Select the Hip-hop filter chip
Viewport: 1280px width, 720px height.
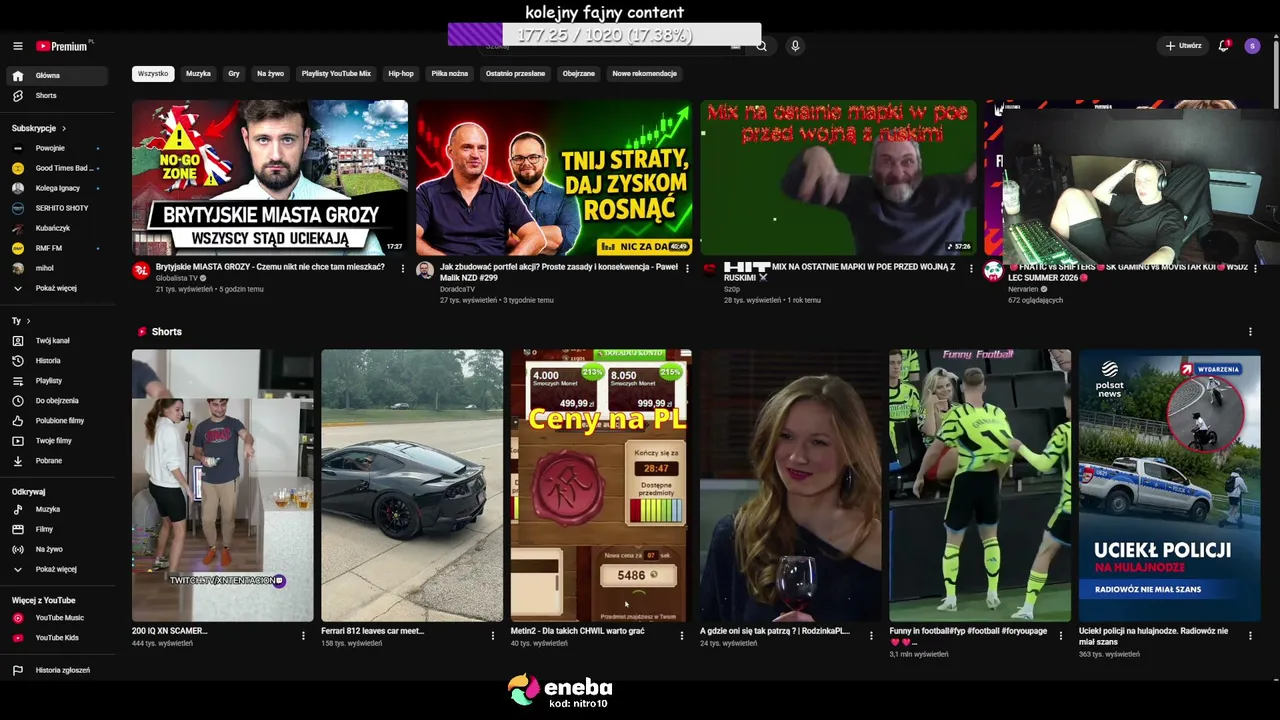(401, 74)
